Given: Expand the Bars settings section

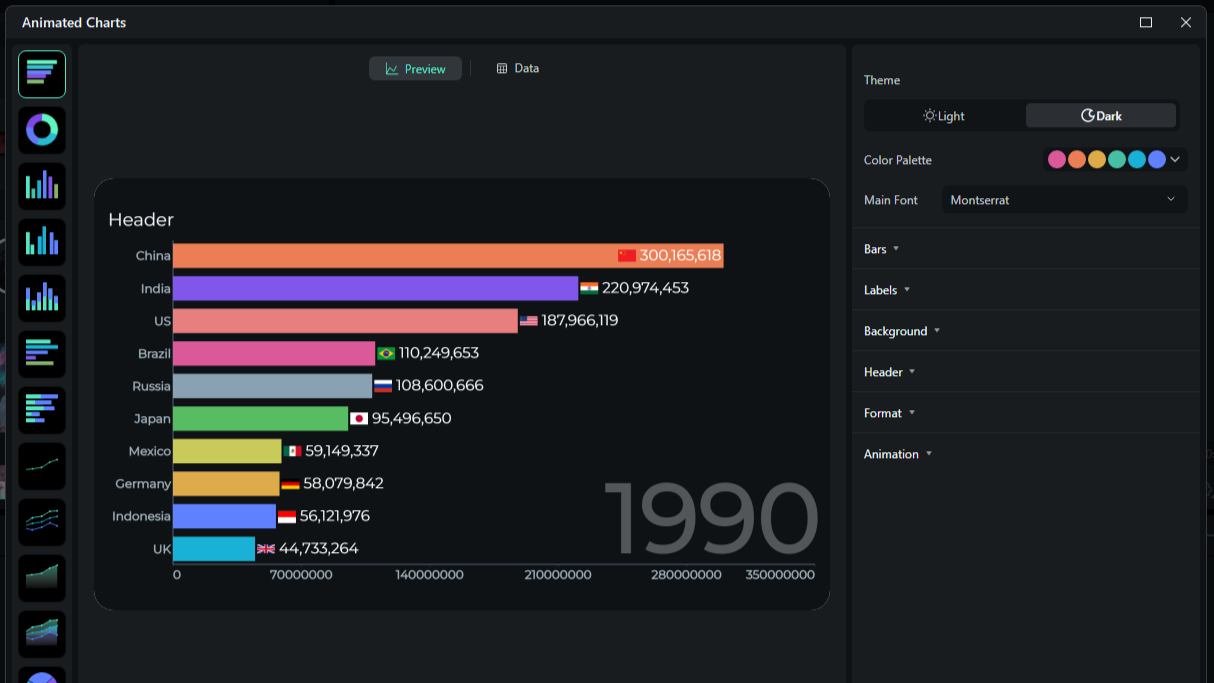Looking at the screenshot, I should 881,249.
